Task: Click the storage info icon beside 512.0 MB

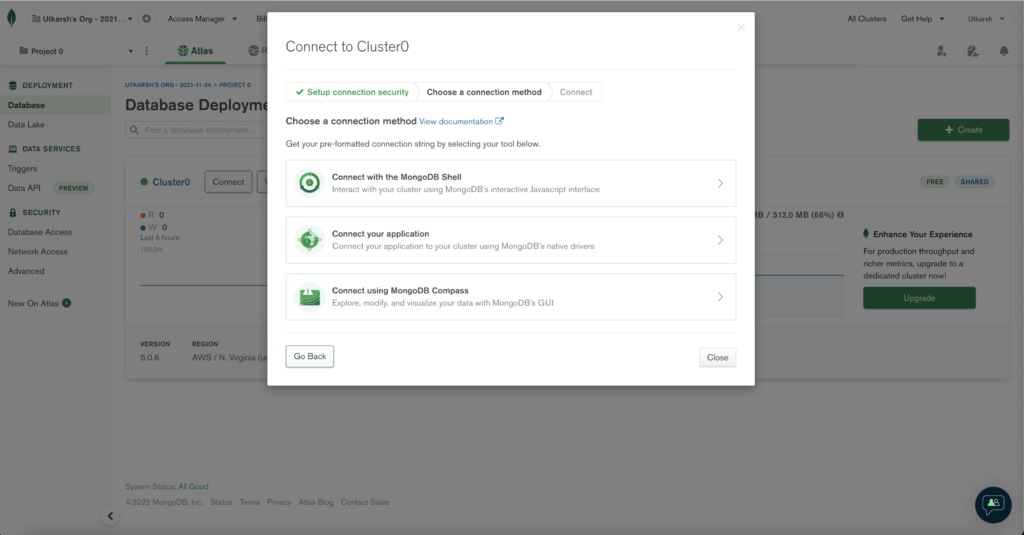Action: coord(840,214)
